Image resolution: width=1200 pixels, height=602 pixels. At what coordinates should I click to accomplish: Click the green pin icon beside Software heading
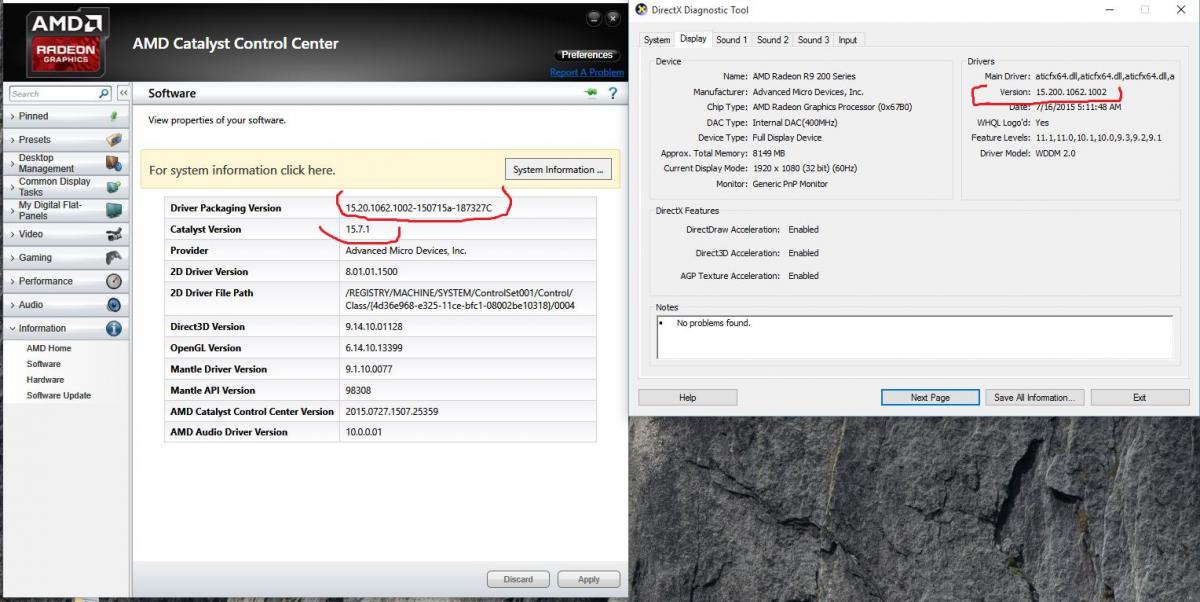[591, 93]
